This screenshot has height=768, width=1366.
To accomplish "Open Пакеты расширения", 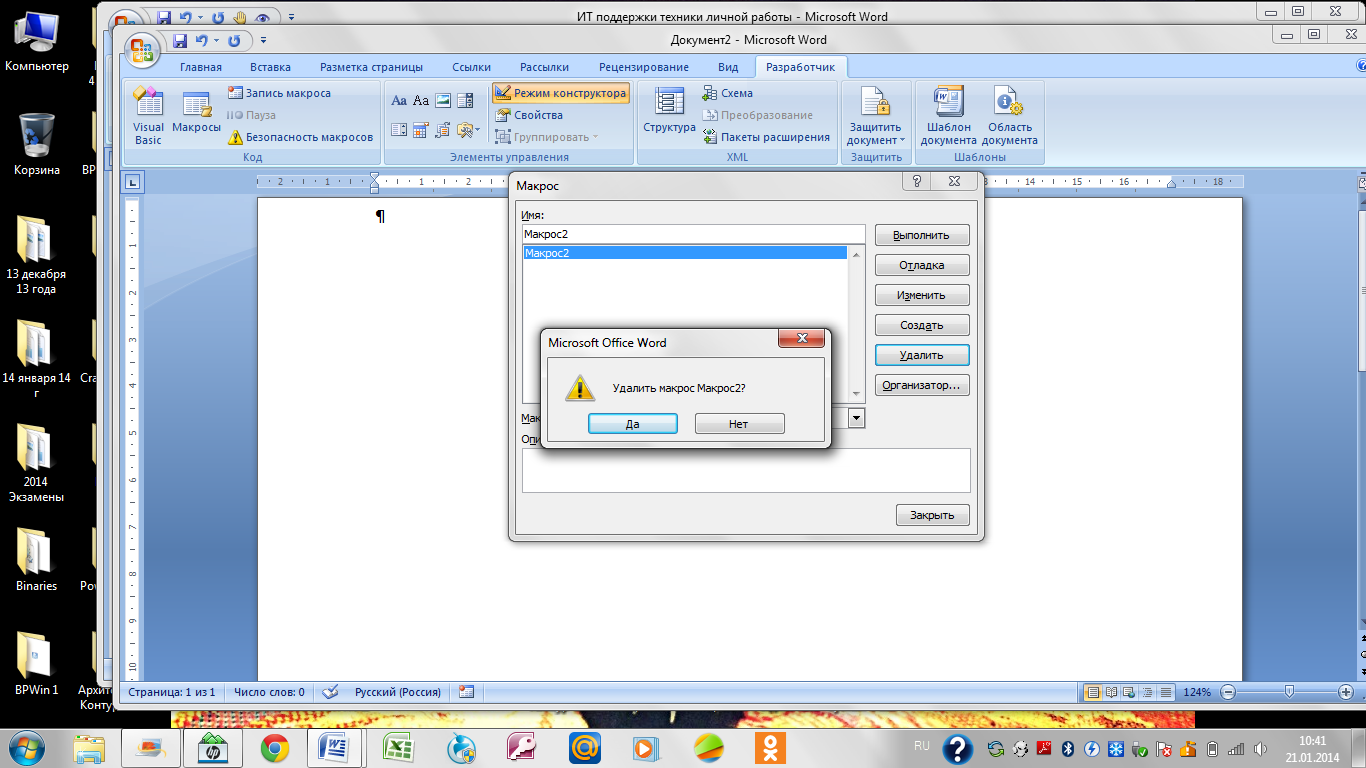I will click(766, 137).
